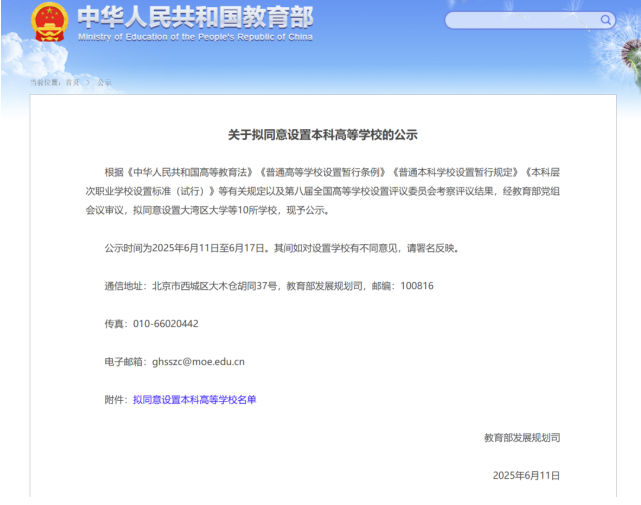The width and height of the screenshot is (641, 505).
Task: Go to 首页 in the breadcrumb
Action: (x=72, y=82)
